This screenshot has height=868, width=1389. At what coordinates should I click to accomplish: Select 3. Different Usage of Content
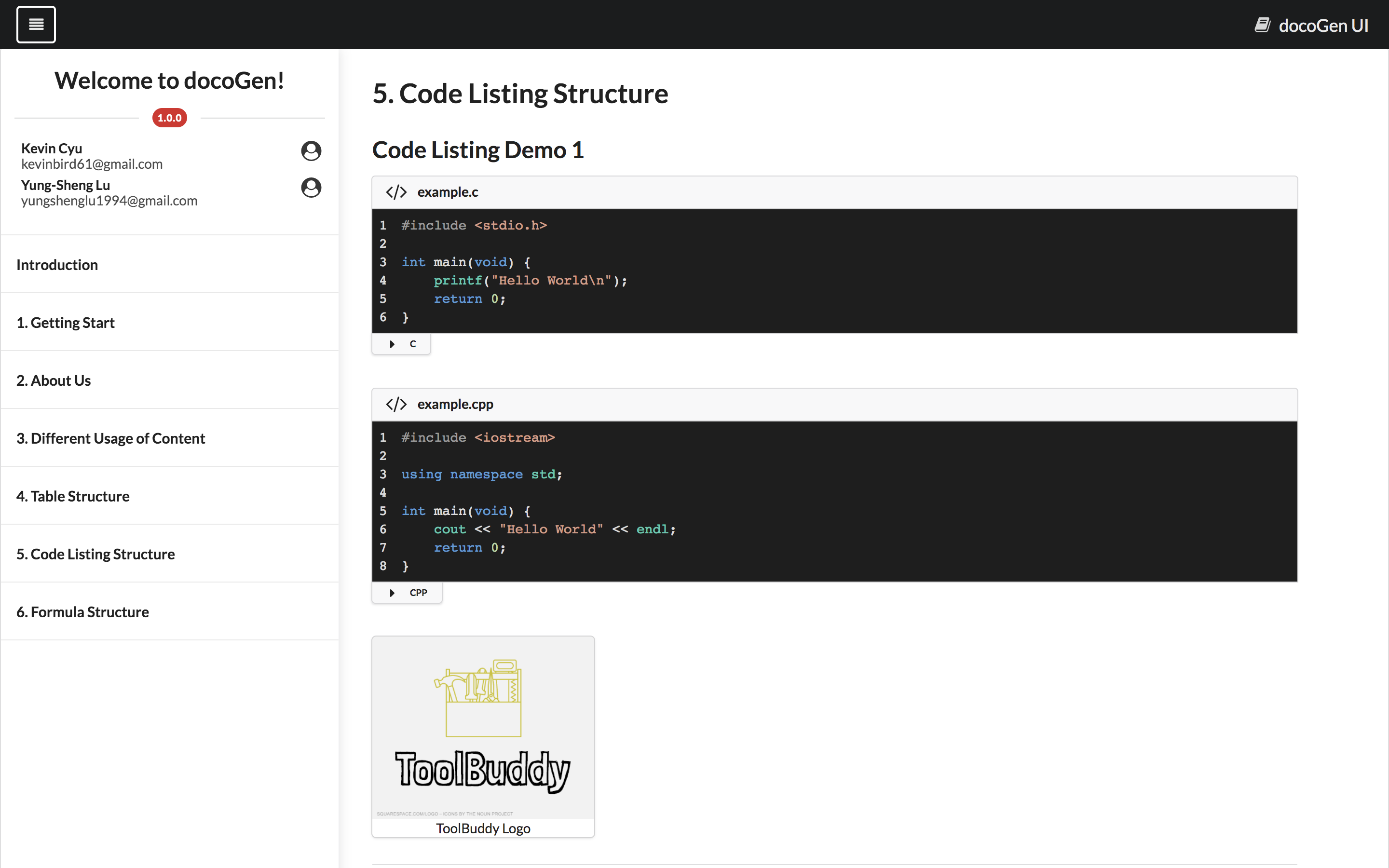pyautogui.click(x=111, y=439)
